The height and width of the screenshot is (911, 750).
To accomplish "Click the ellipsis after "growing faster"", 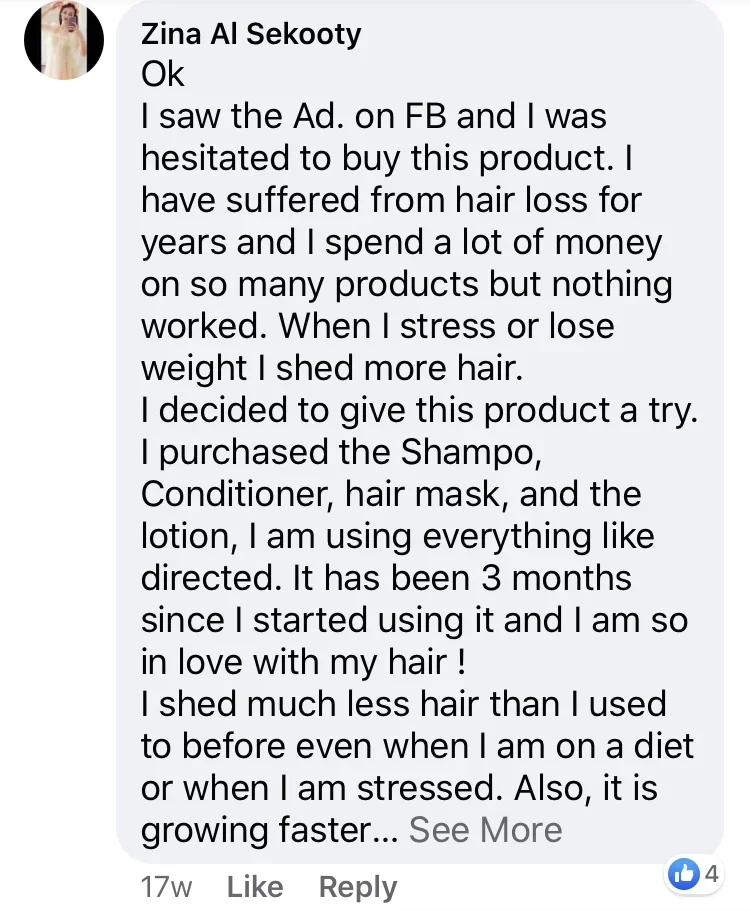I will pyautogui.click(x=389, y=829).
